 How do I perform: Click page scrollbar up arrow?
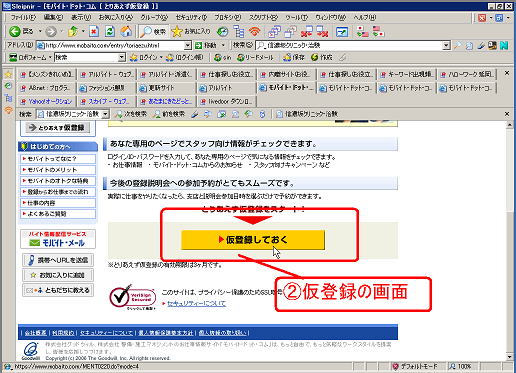[x=509, y=125]
